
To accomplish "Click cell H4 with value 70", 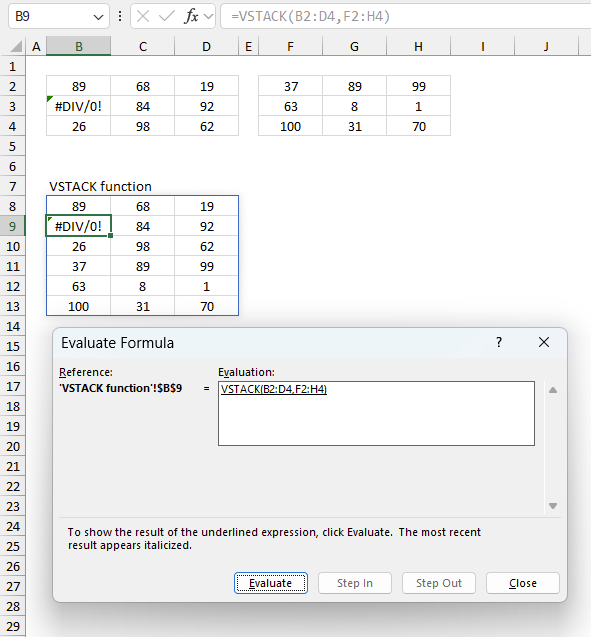I will (x=418, y=126).
